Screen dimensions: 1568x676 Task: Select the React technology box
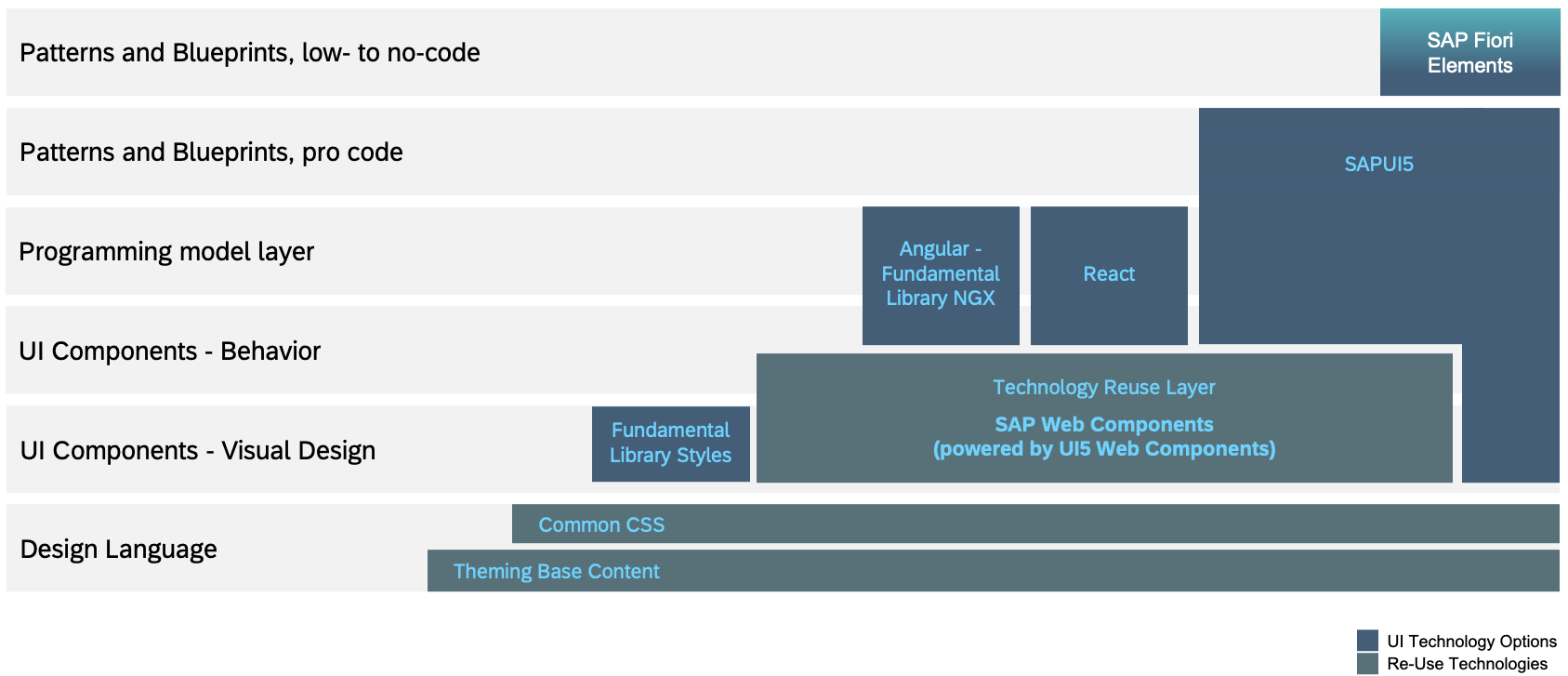1109,274
